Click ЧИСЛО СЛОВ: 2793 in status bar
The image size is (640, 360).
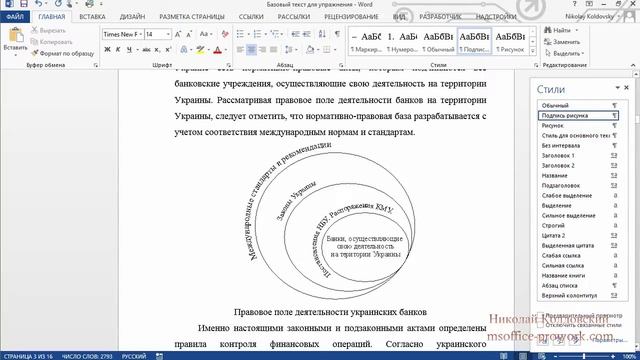(x=87, y=356)
